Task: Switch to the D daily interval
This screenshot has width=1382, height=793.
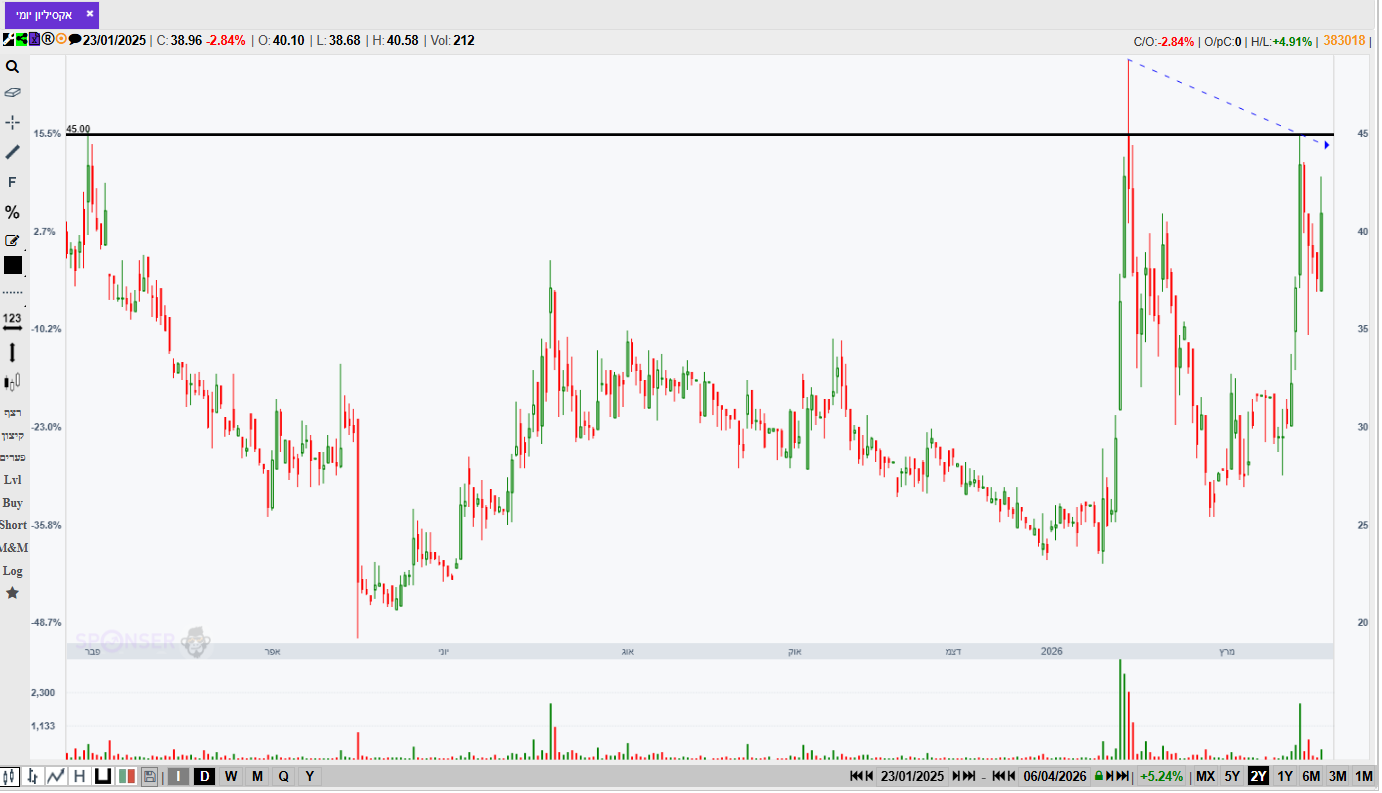Action: tap(204, 776)
